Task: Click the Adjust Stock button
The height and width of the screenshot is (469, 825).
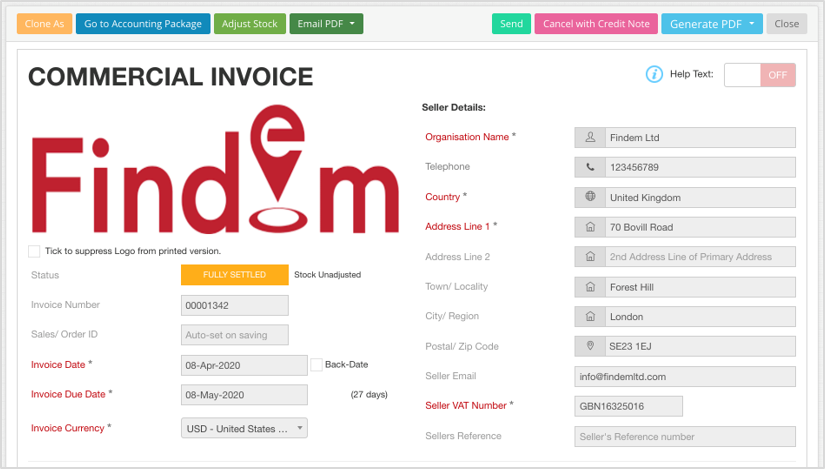Action: pyautogui.click(x=249, y=24)
